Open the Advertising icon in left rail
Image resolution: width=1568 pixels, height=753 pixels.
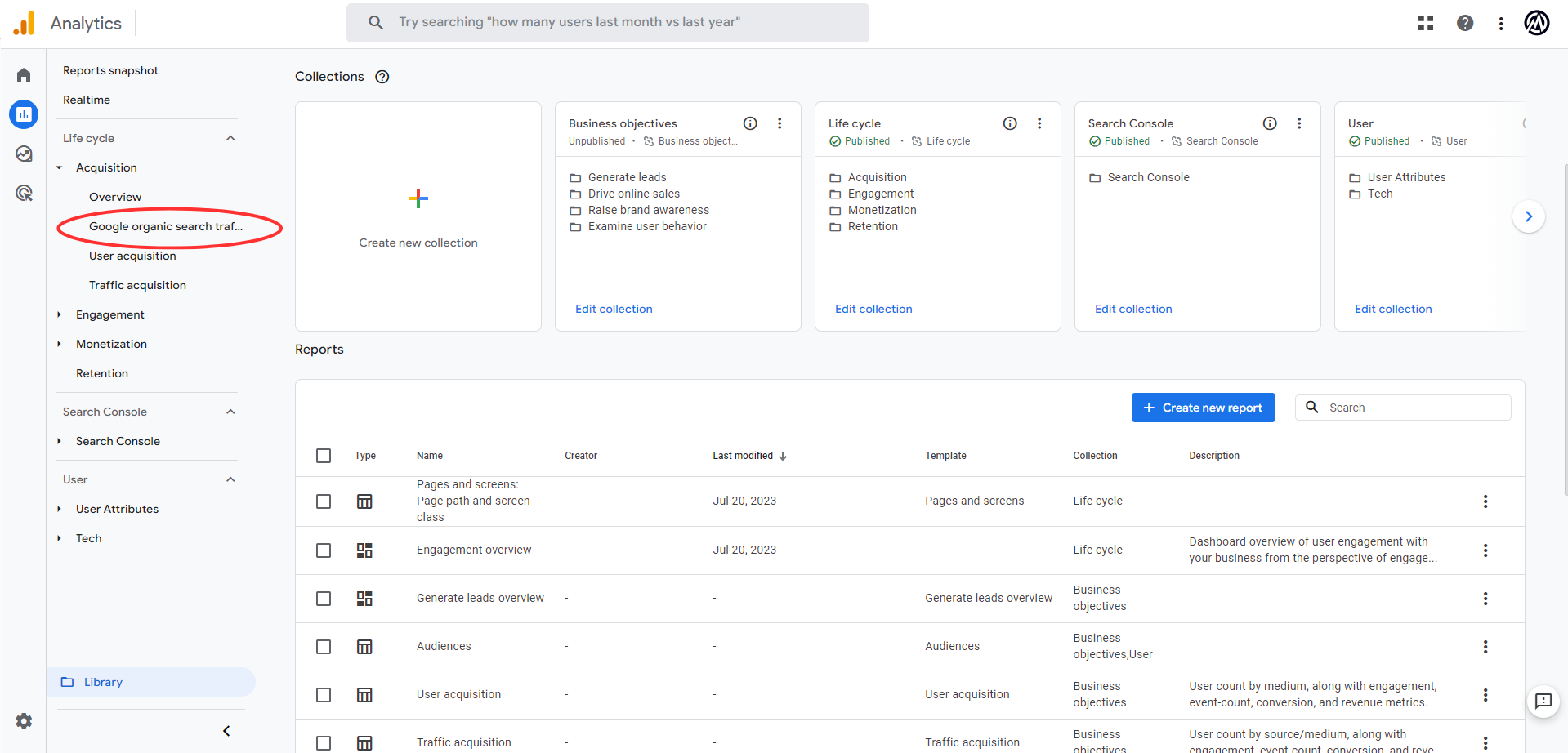click(24, 193)
